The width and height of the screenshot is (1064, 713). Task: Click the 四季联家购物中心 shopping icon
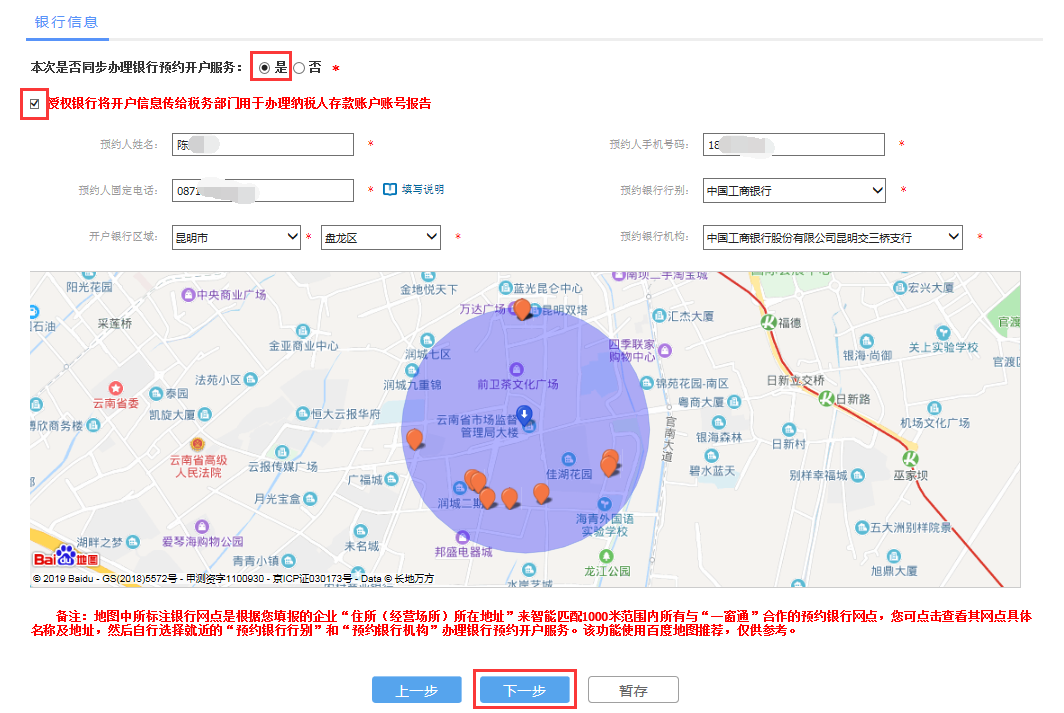click(x=665, y=350)
